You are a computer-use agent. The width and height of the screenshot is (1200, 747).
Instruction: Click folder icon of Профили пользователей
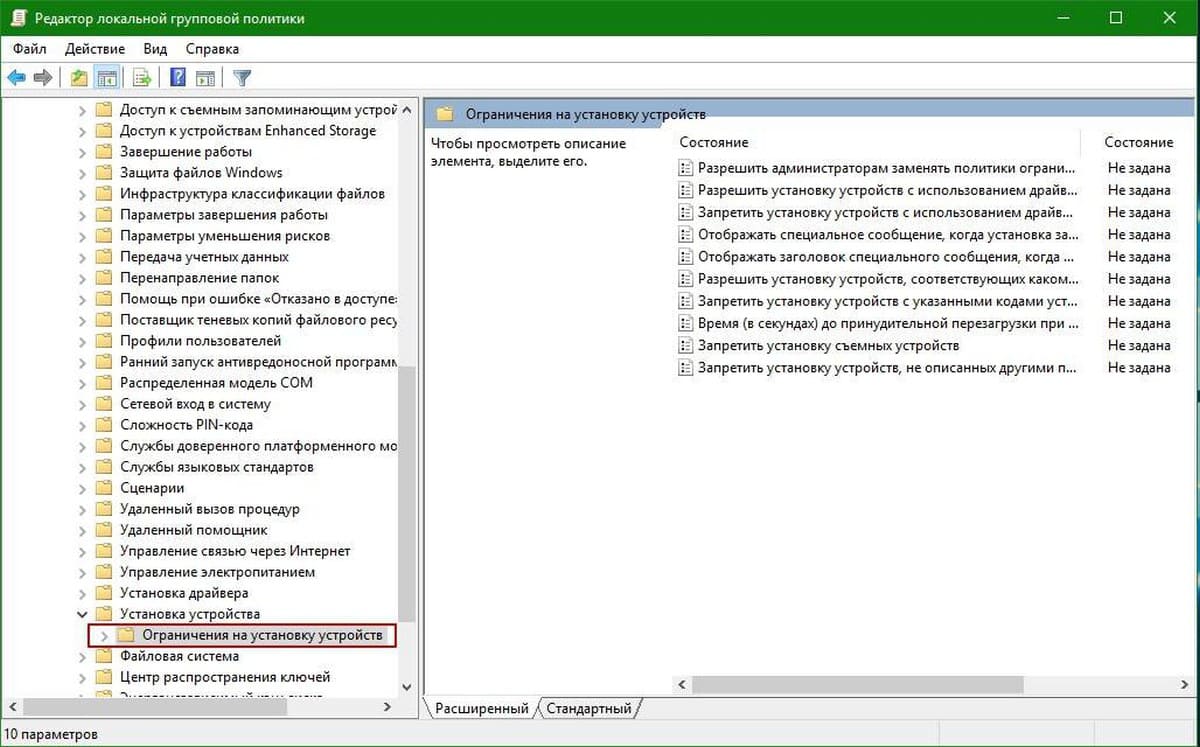(x=103, y=340)
